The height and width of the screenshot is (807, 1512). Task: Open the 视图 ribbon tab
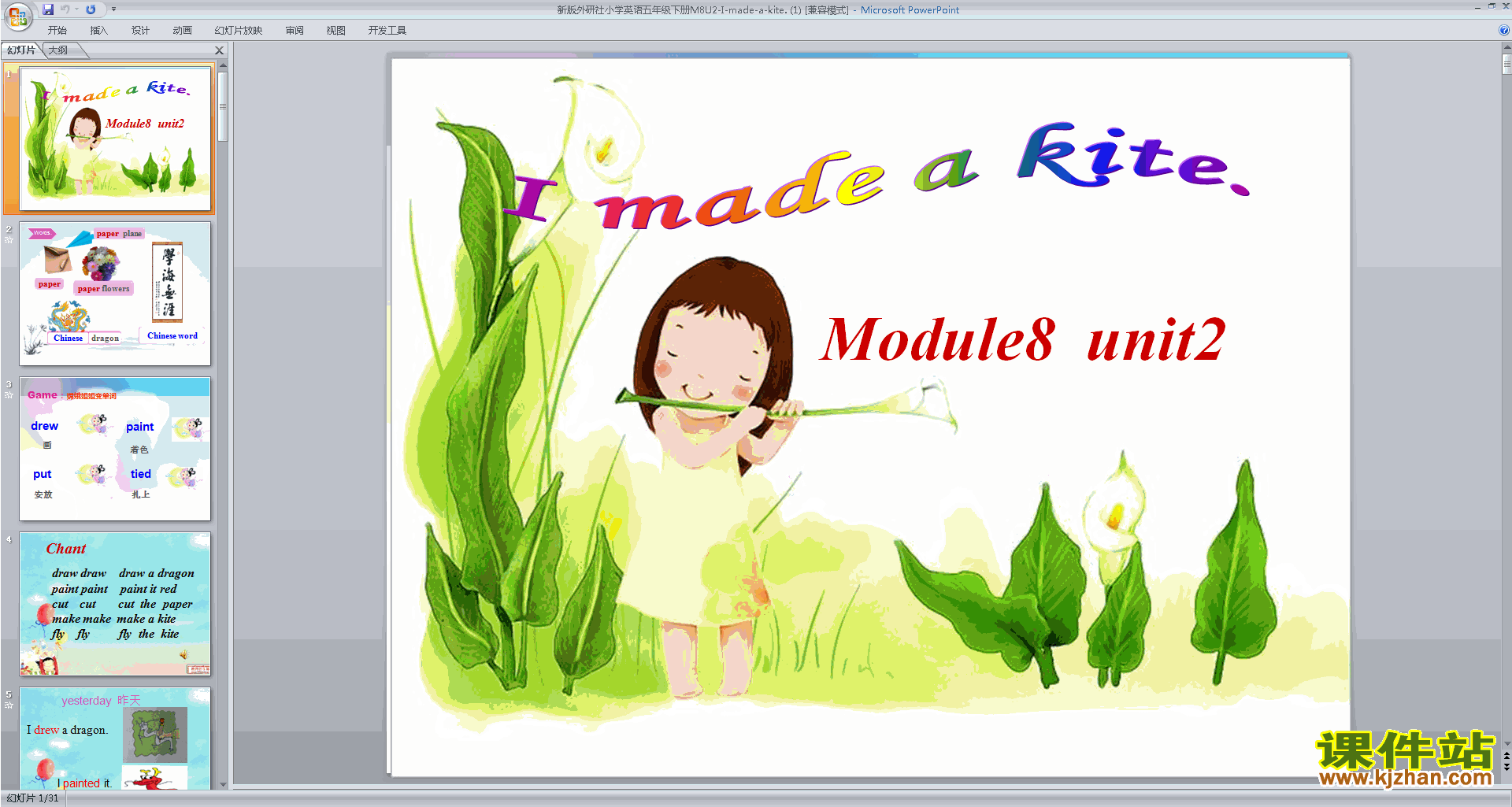click(x=336, y=31)
